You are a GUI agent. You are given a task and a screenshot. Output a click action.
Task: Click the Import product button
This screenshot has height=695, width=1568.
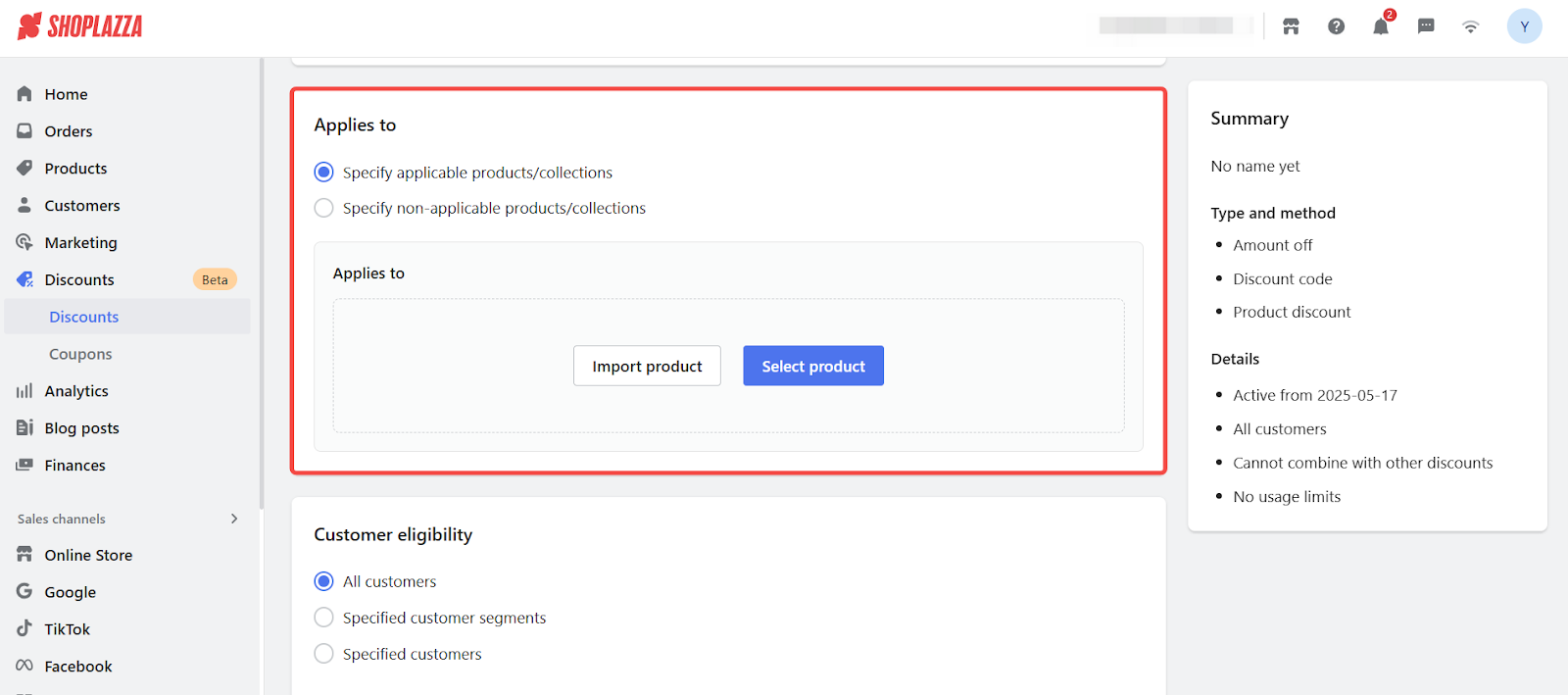(647, 366)
